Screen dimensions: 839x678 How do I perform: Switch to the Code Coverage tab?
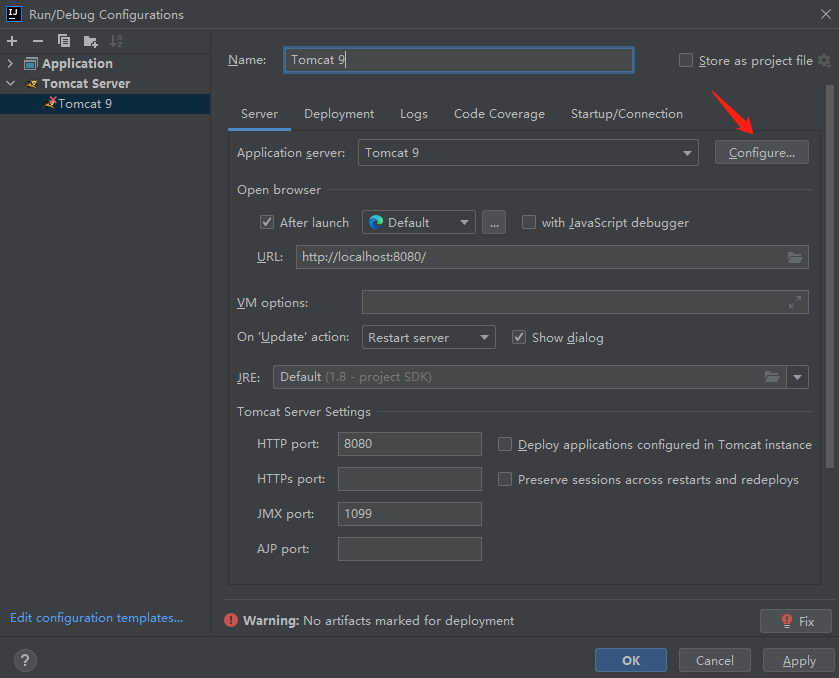coord(499,114)
